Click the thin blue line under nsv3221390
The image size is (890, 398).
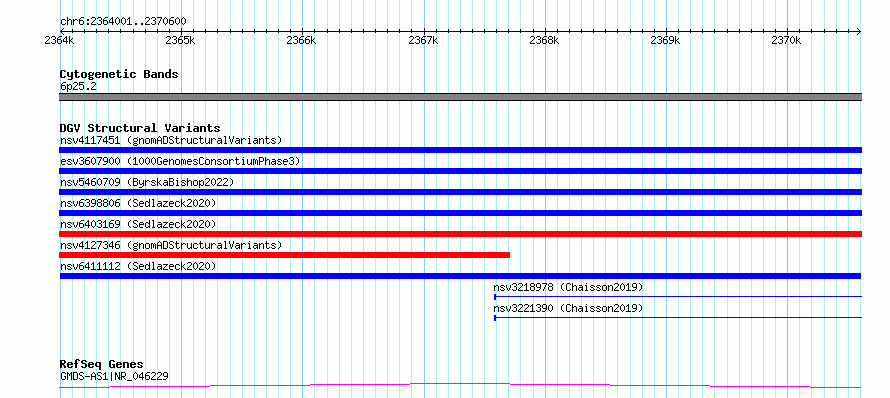click(x=678, y=317)
